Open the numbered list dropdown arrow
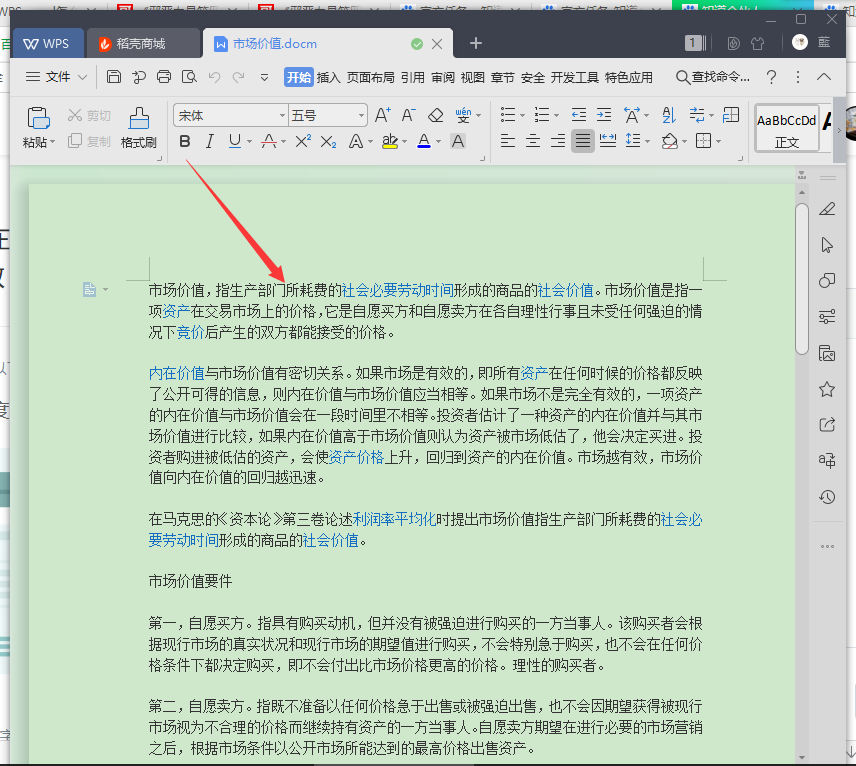 (x=556, y=115)
